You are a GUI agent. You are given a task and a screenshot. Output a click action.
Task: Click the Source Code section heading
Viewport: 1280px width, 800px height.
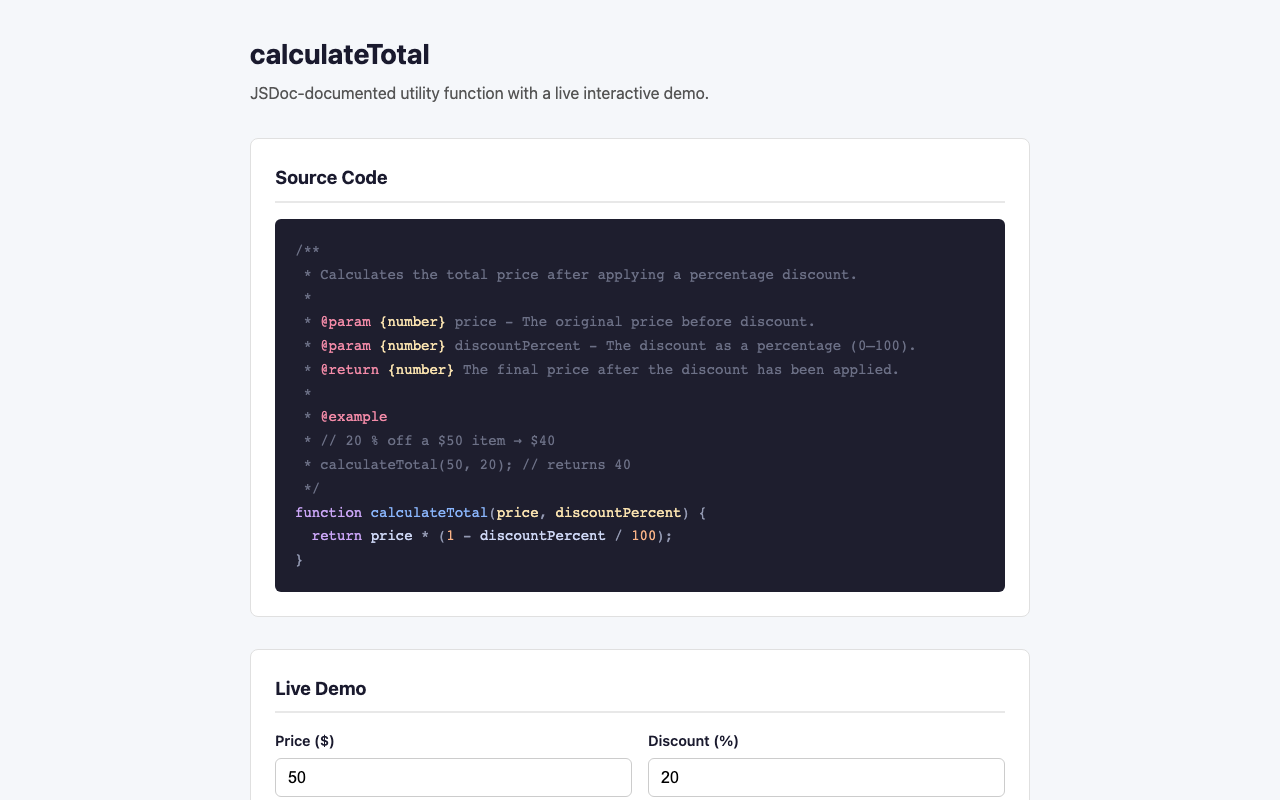click(x=331, y=178)
